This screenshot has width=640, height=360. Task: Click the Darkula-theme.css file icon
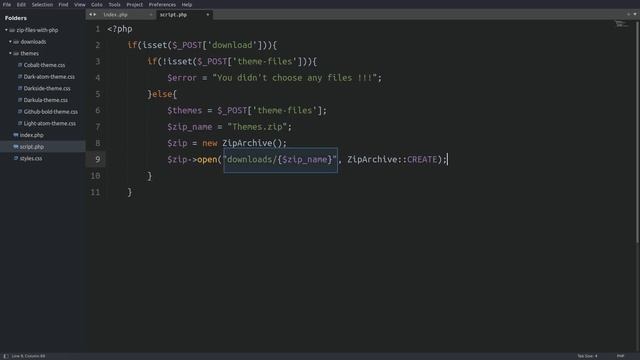[x=20, y=100]
